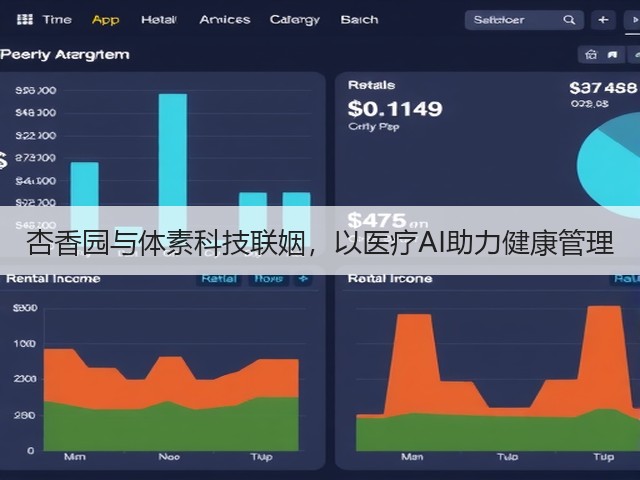Click the $37 488 total value
The width and height of the screenshot is (640, 480).
pos(603,88)
